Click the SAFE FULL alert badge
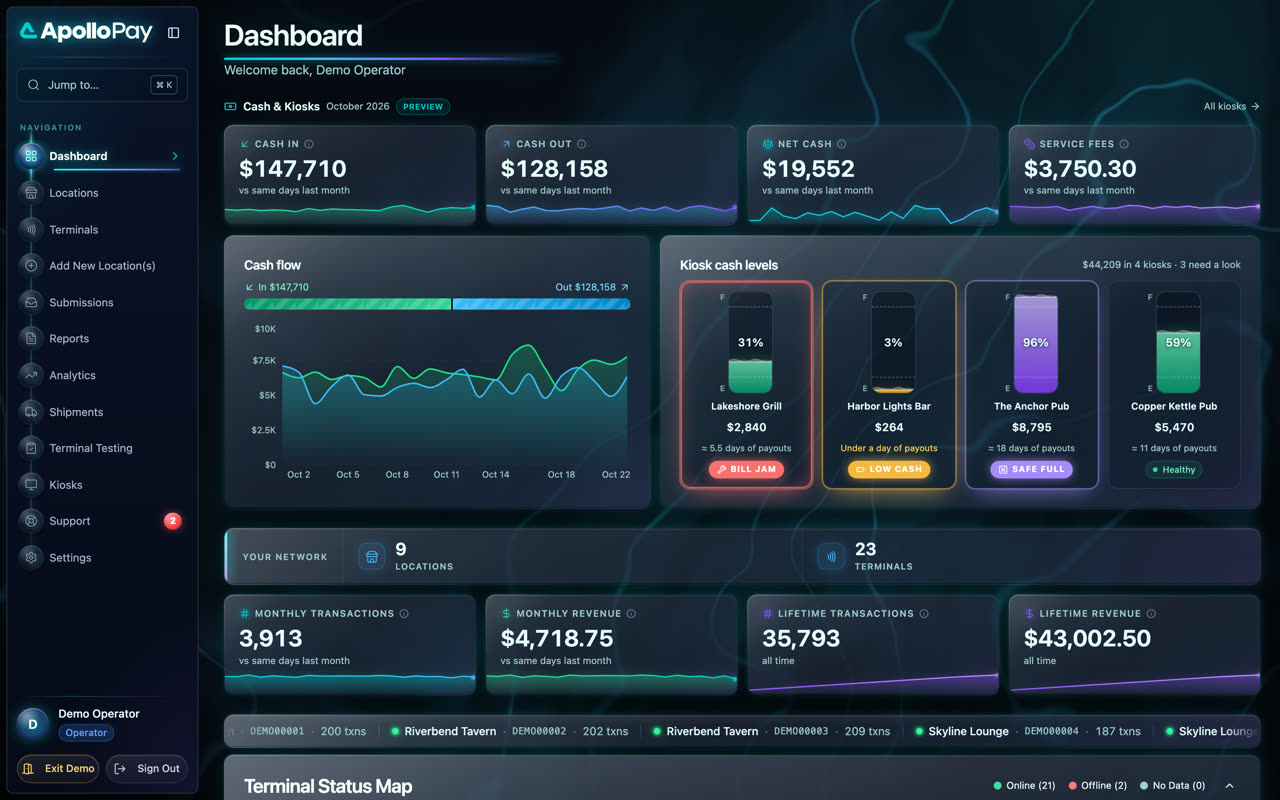1280x800 pixels. (1031, 469)
